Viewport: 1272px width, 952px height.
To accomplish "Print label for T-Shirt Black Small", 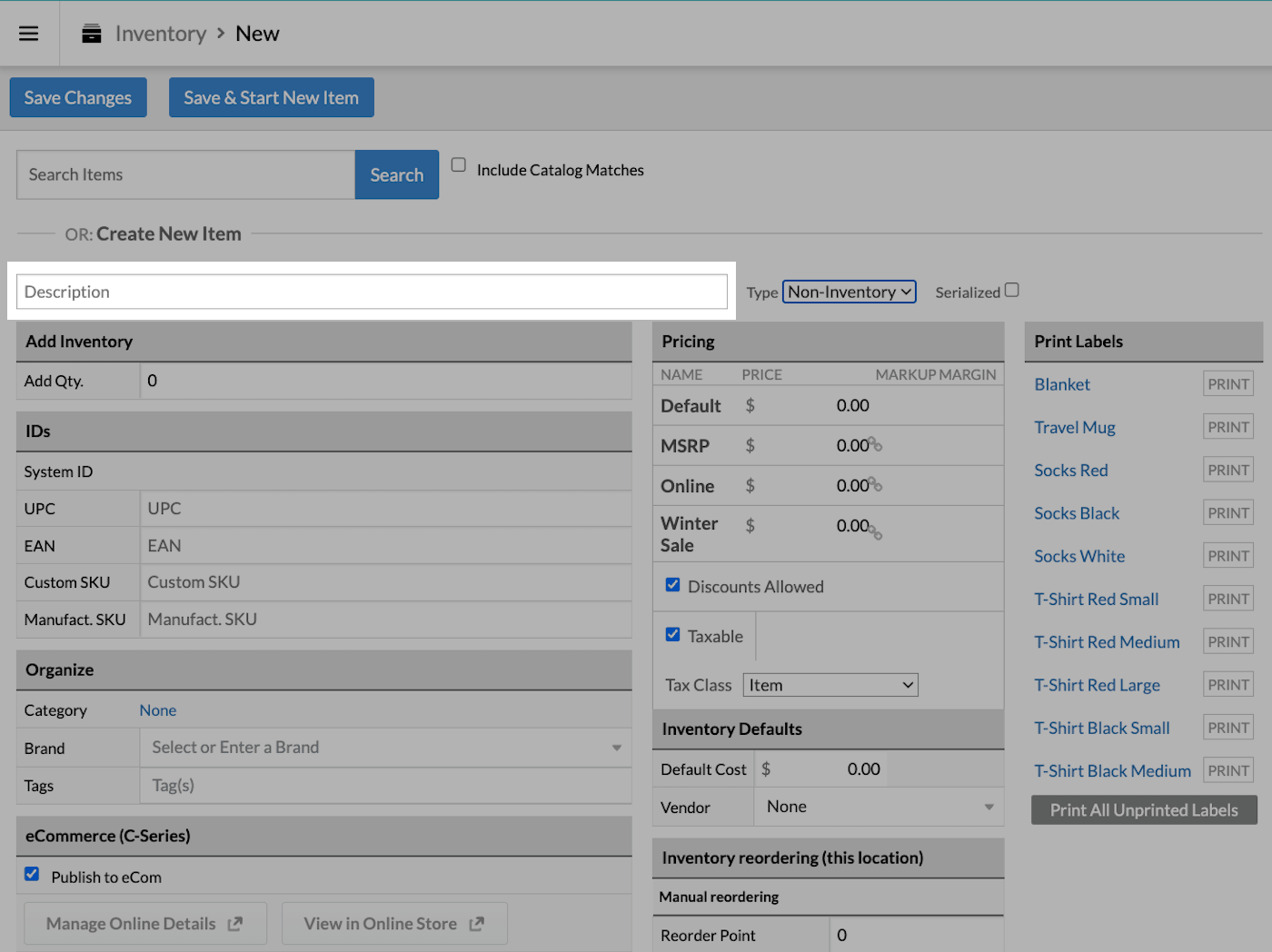I will point(1228,728).
